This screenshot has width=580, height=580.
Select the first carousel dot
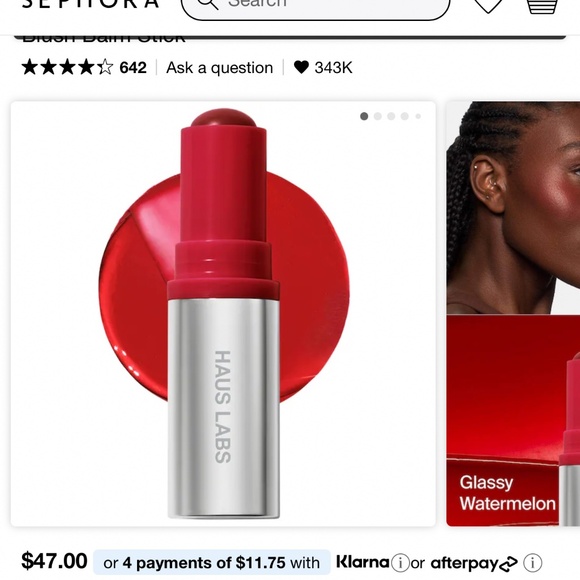click(x=364, y=116)
